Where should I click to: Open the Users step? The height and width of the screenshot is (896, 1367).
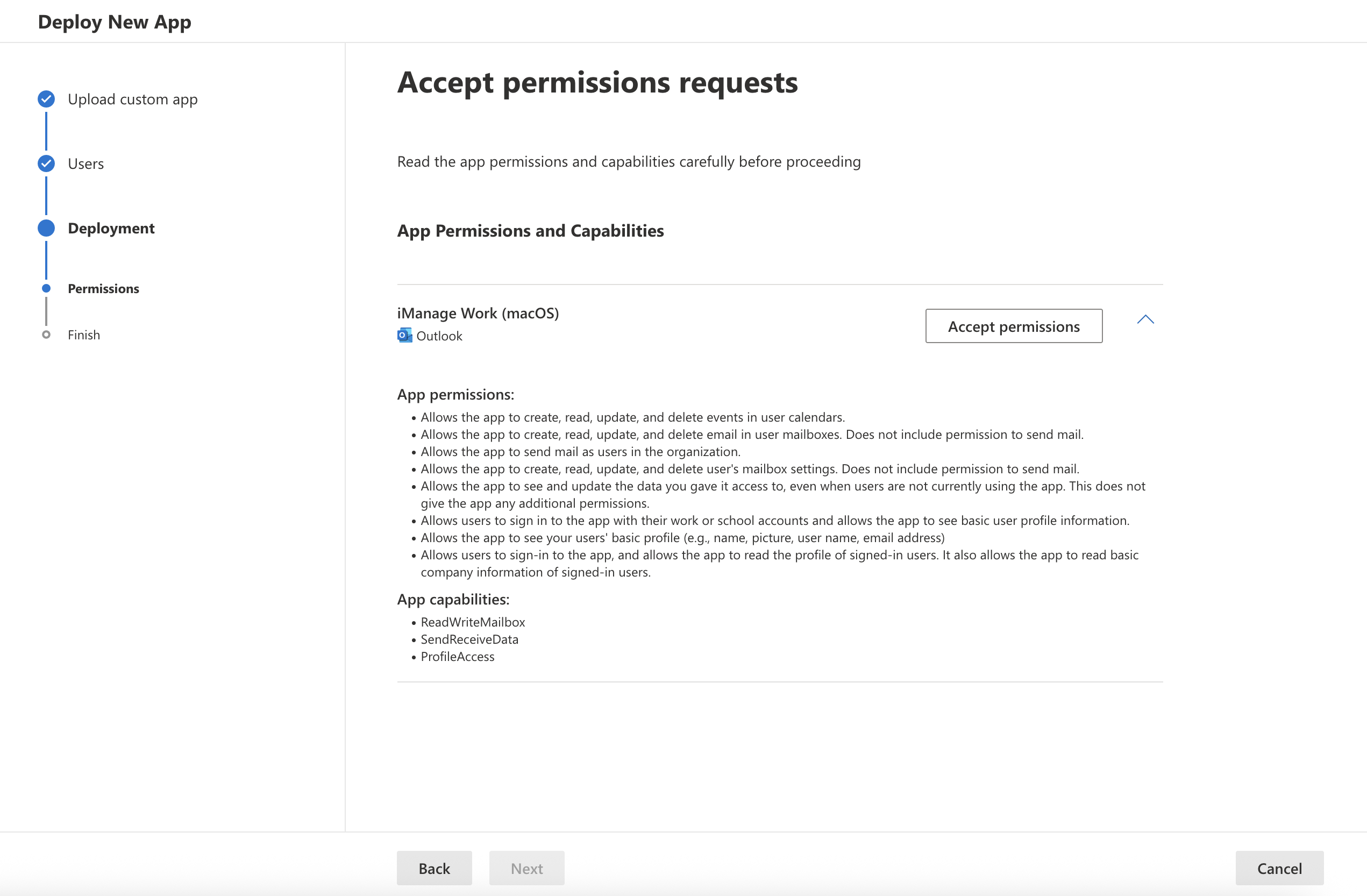[x=86, y=163]
